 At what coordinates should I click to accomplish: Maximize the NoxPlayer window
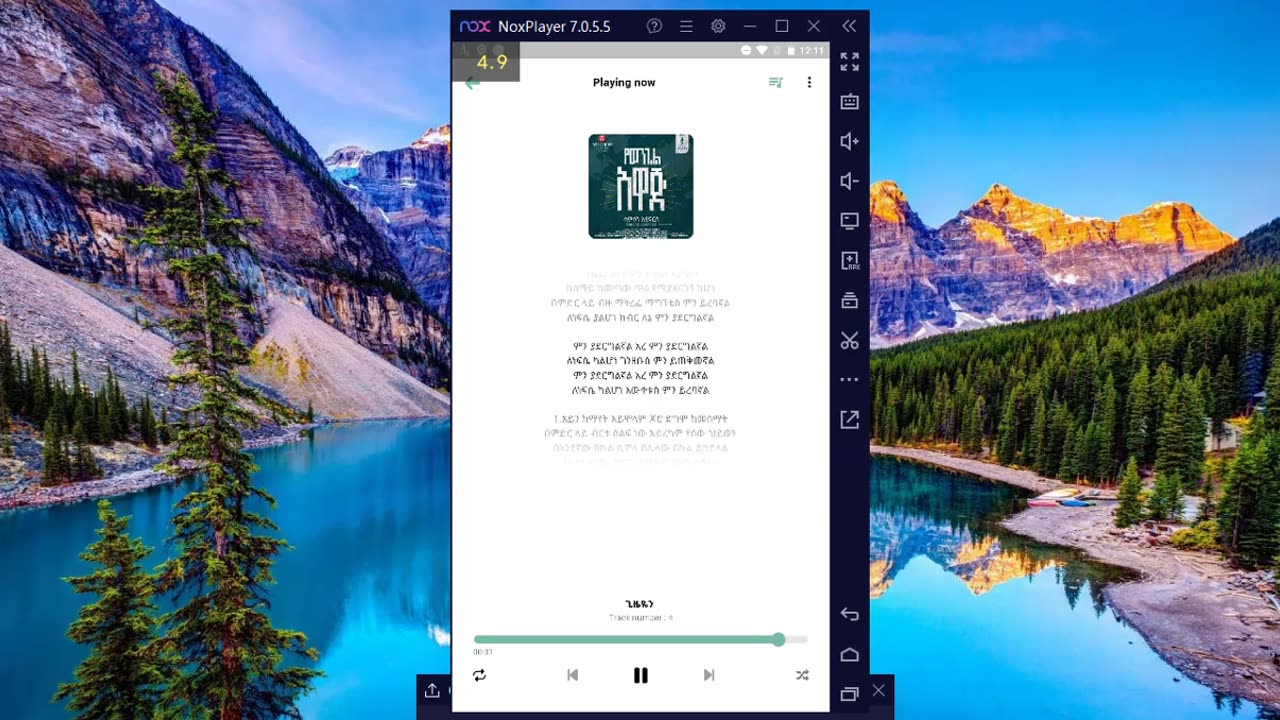[x=782, y=26]
